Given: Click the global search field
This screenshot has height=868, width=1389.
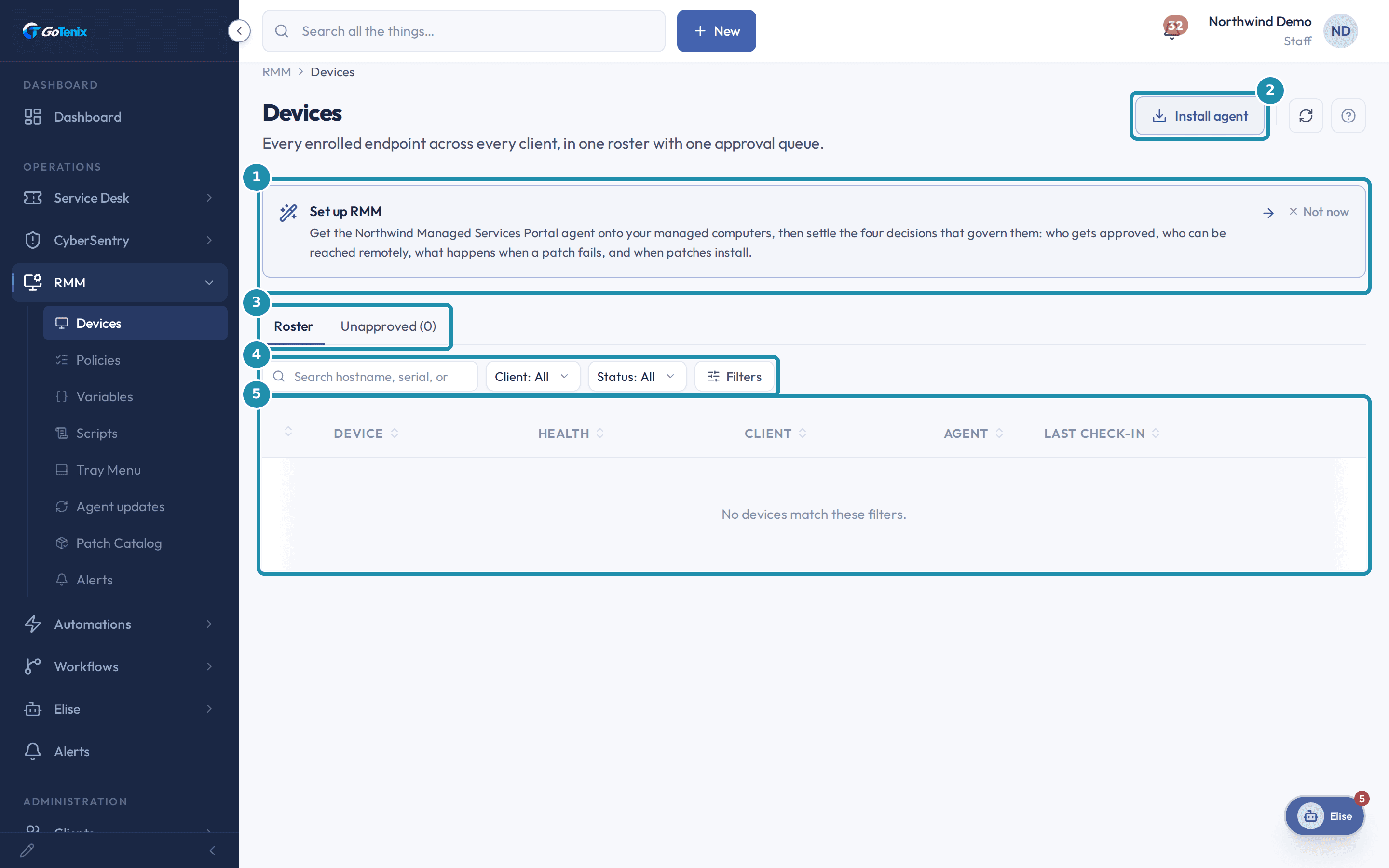Looking at the screenshot, I should tap(464, 31).
